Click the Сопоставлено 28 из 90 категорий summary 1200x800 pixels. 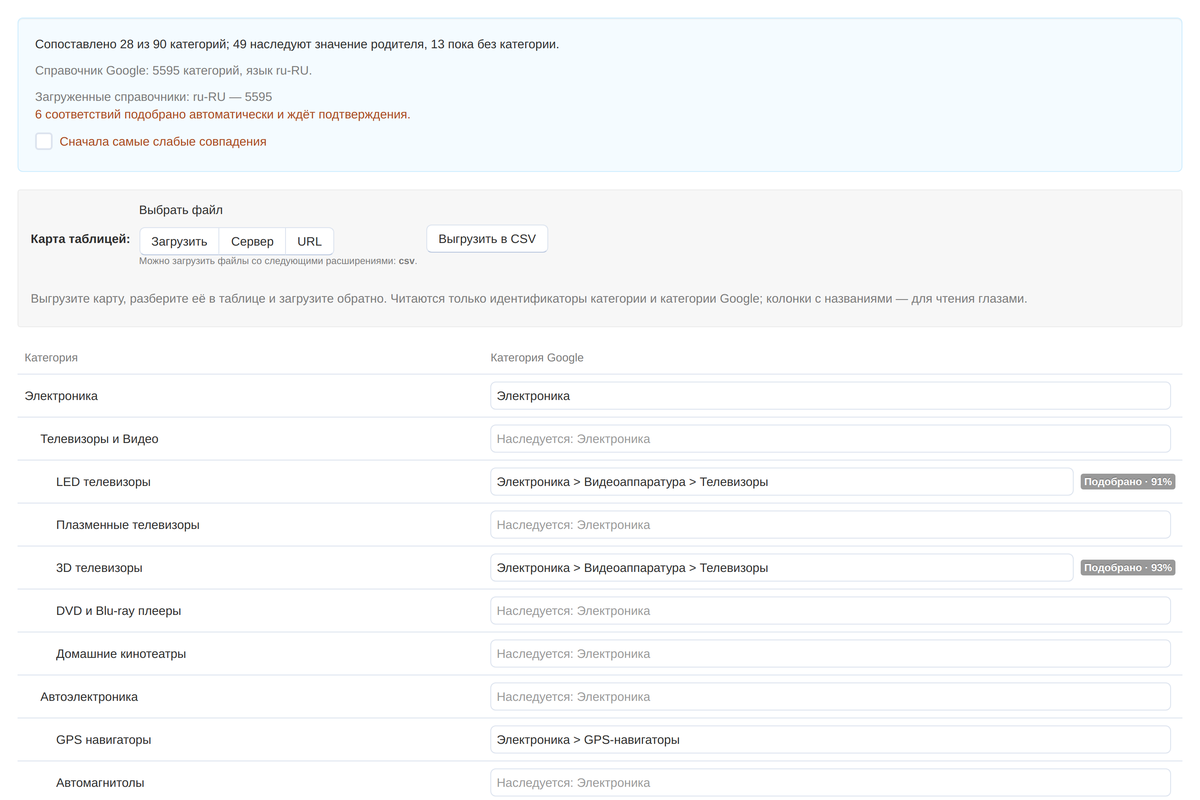297,44
